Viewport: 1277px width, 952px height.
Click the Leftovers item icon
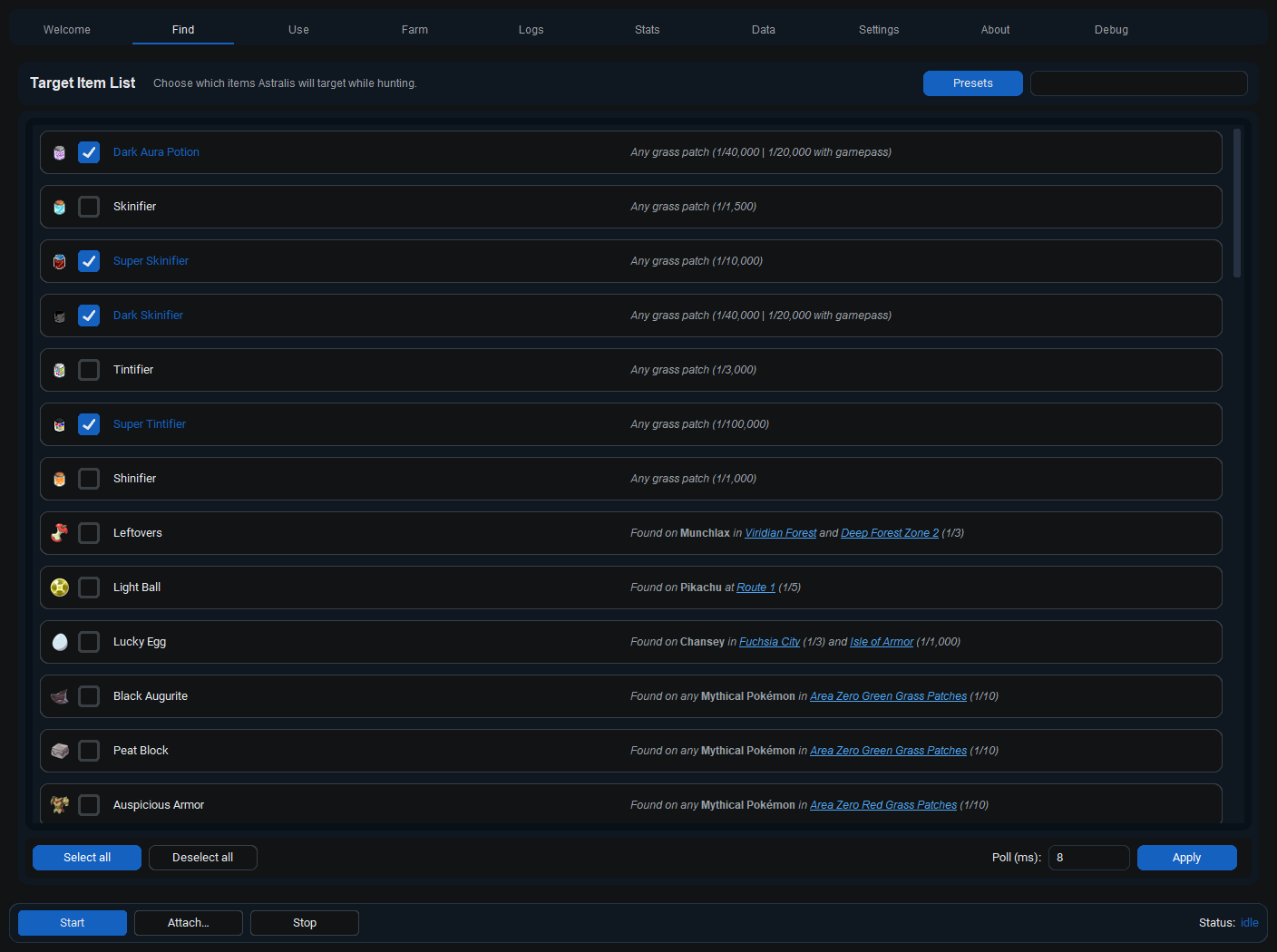pos(60,533)
